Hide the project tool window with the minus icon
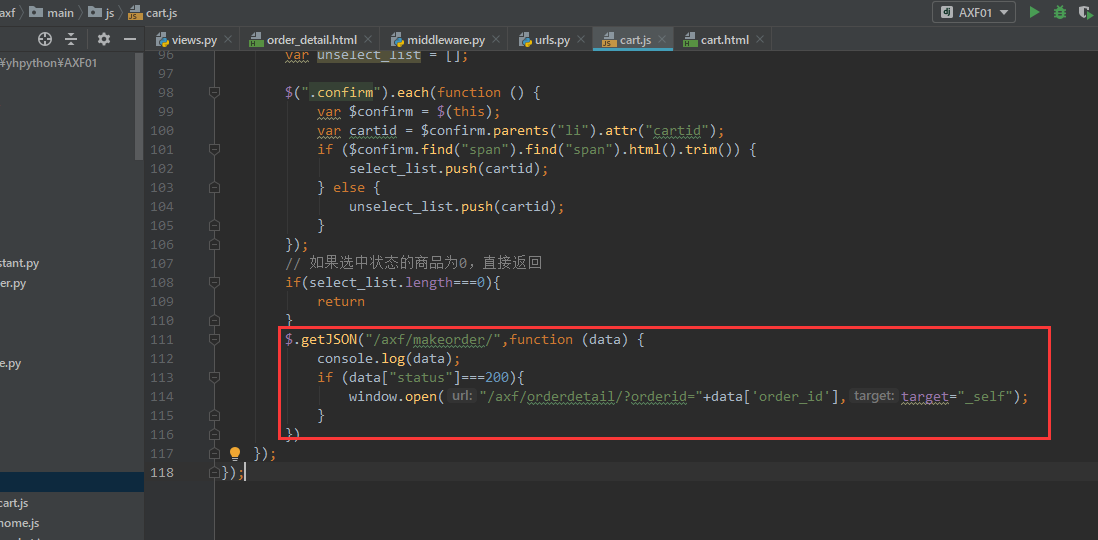1098x540 pixels. click(x=129, y=39)
